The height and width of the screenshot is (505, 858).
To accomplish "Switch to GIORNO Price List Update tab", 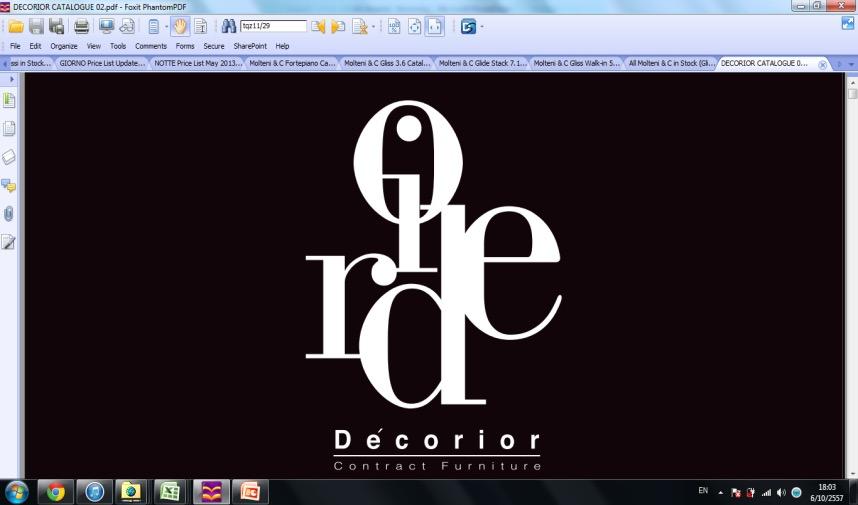I will (x=102, y=63).
